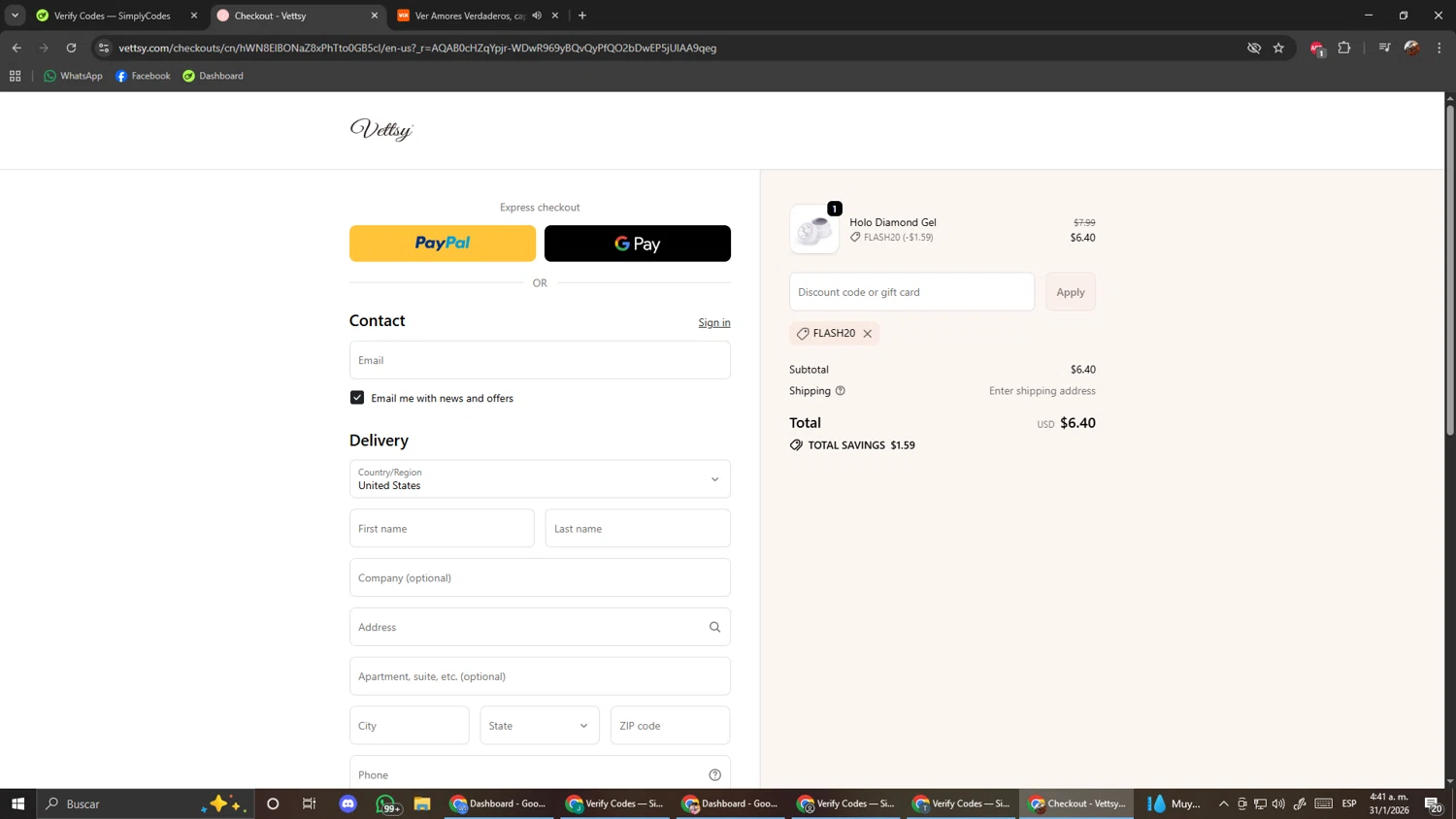Show the Shipping info help icon
This screenshot has height=819, width=1456.
tap(841, 391)
